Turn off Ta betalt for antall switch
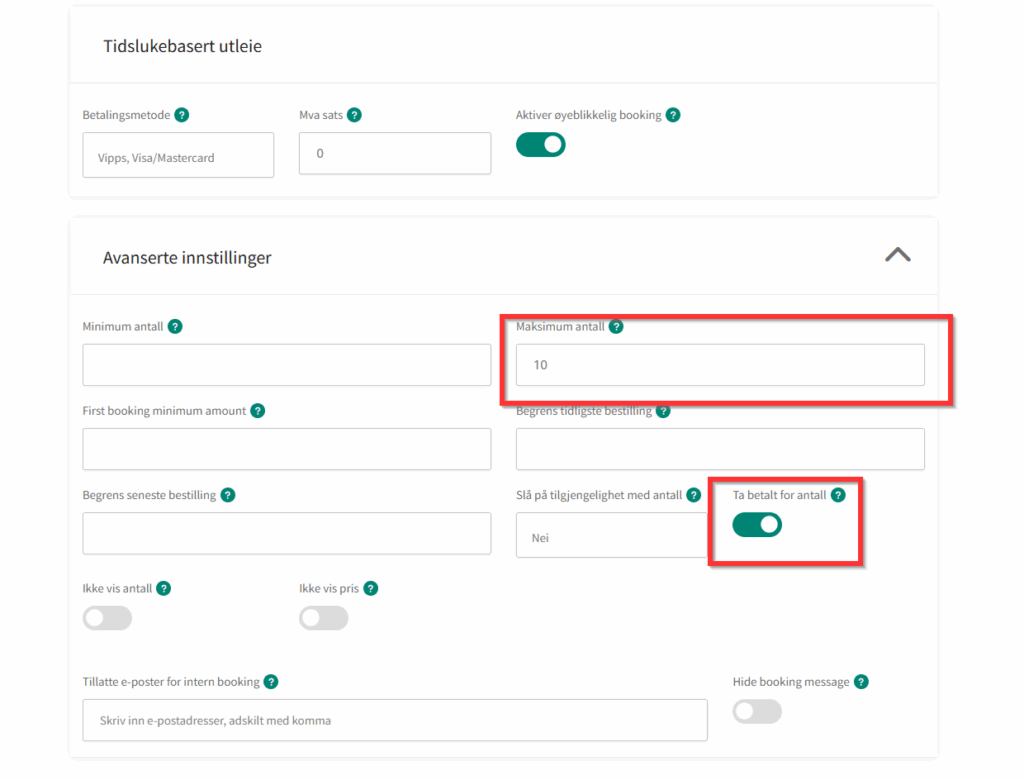The height and width of the screenshot is (780, 1024). [x=757, y=525]
